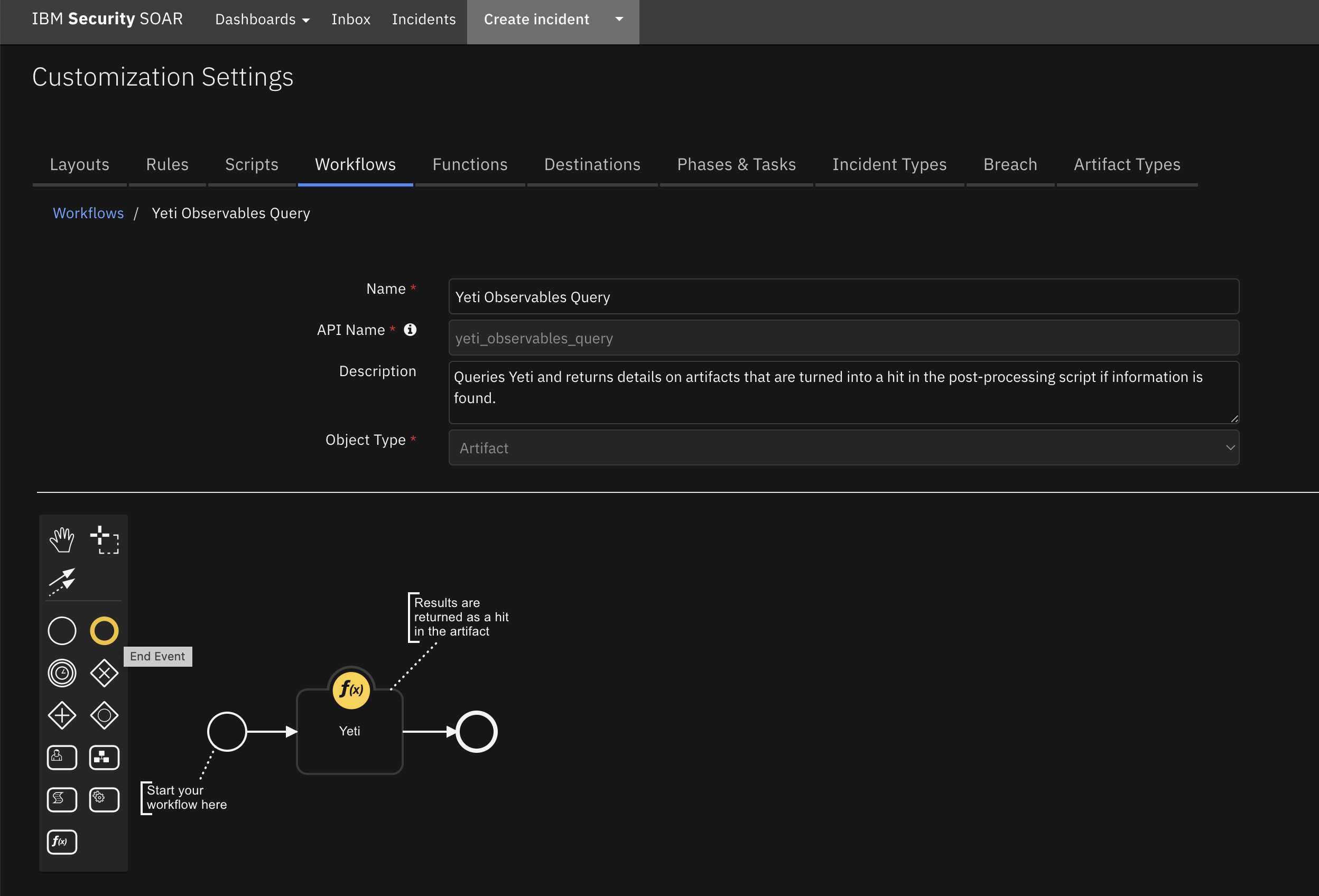Open the Artifact Types tab

pos(1127,164)
